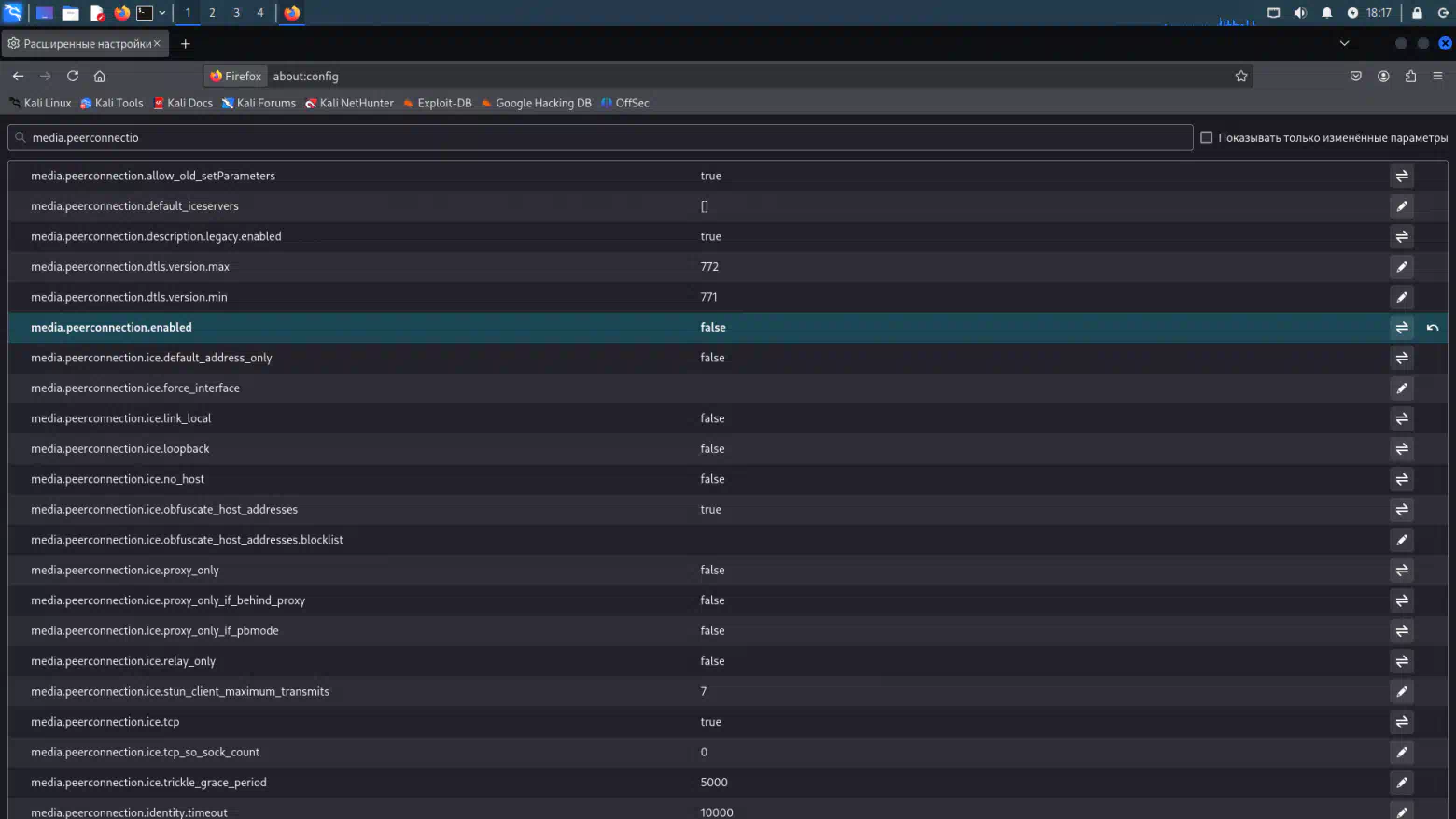Open notifications bell in panel
The height and width of the screenshot is (819, 1456).
(x=1326, y=13)
